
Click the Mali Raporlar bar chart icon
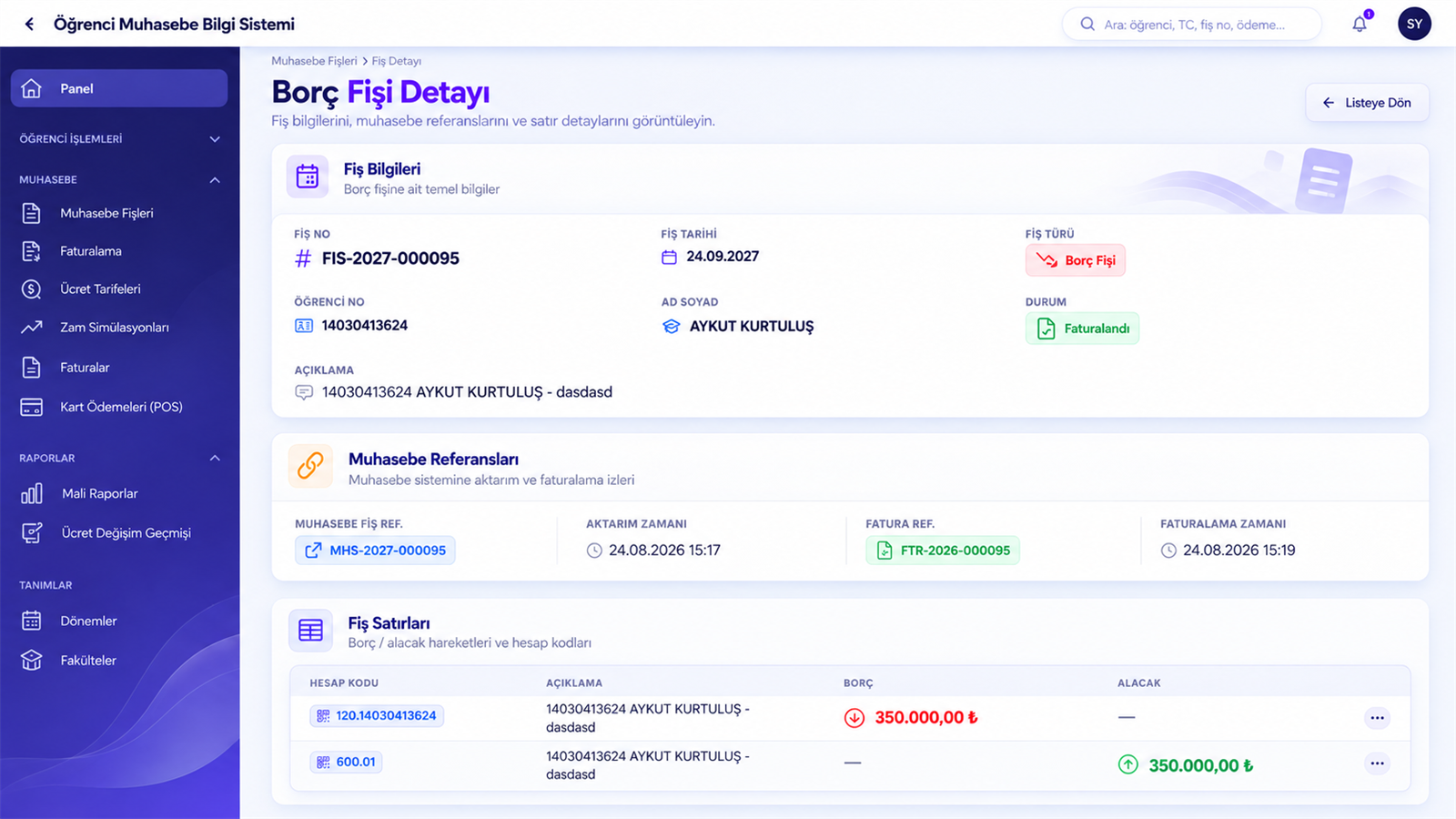(32, 493)
